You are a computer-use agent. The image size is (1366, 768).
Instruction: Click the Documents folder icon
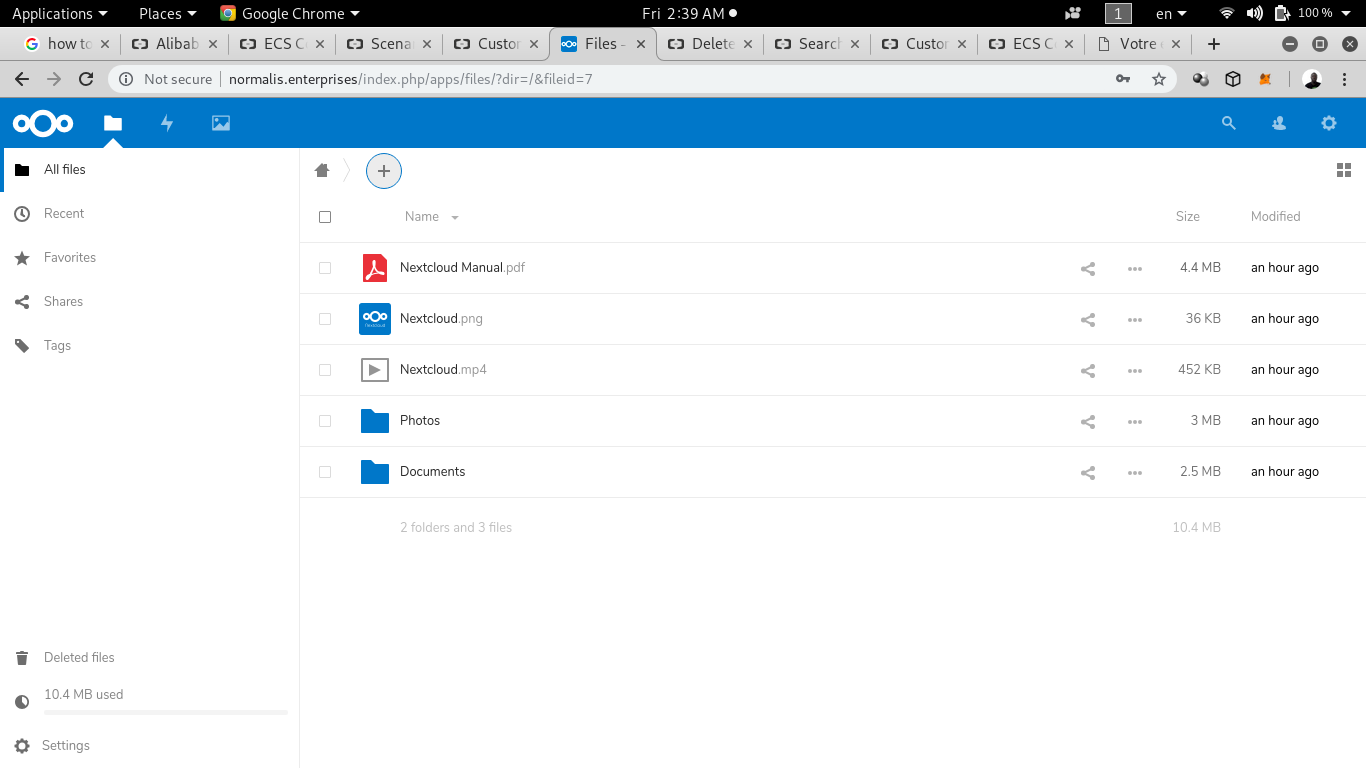point(375,472)
